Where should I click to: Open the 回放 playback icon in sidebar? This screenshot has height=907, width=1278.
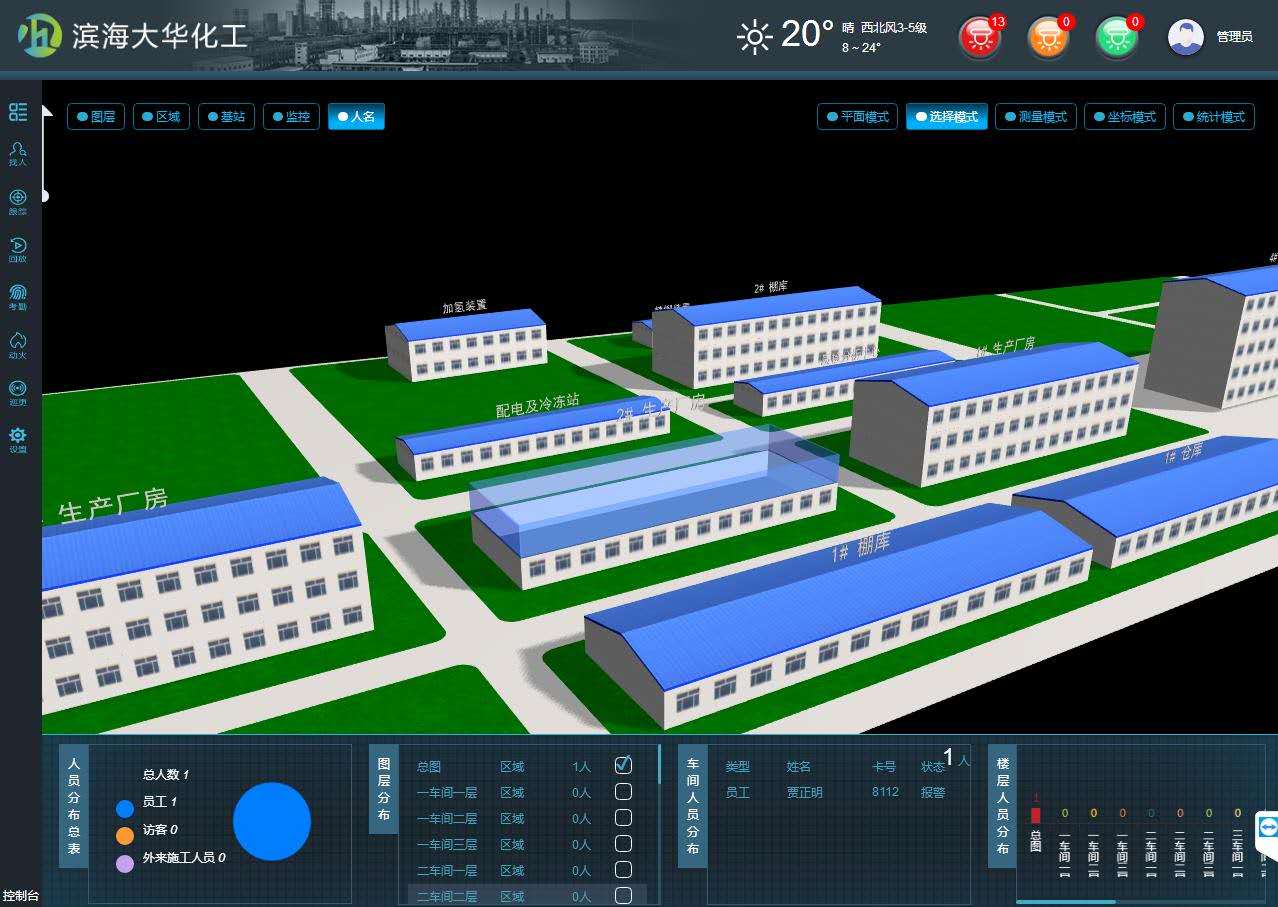tap(18, 247)
